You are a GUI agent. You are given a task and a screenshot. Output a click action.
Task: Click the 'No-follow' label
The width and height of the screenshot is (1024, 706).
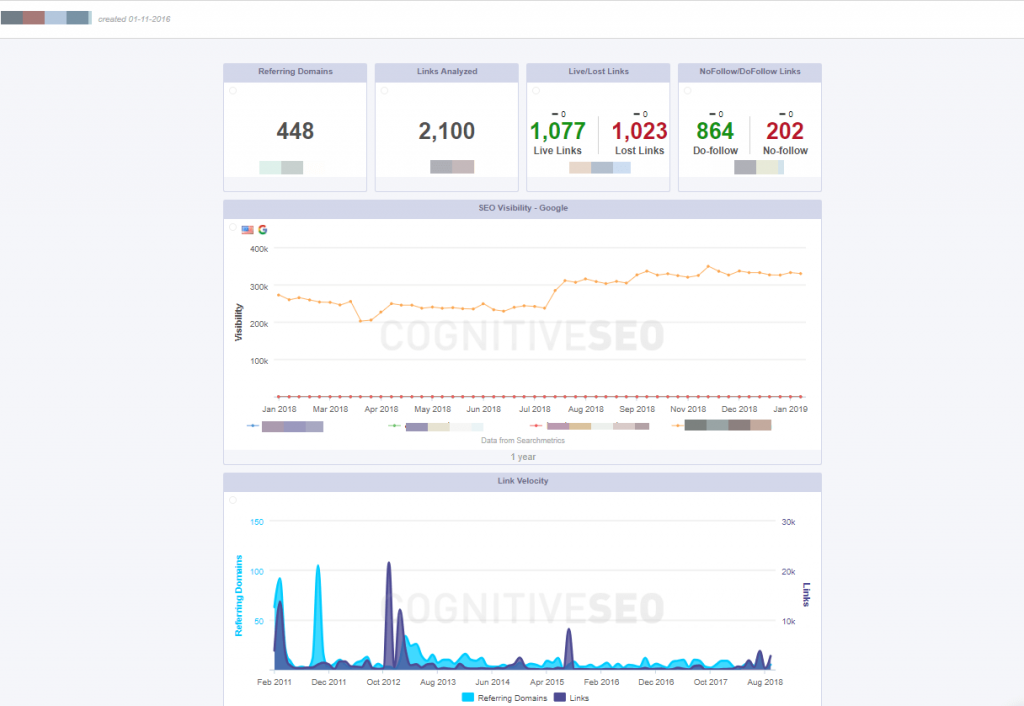tap(785, 151)
